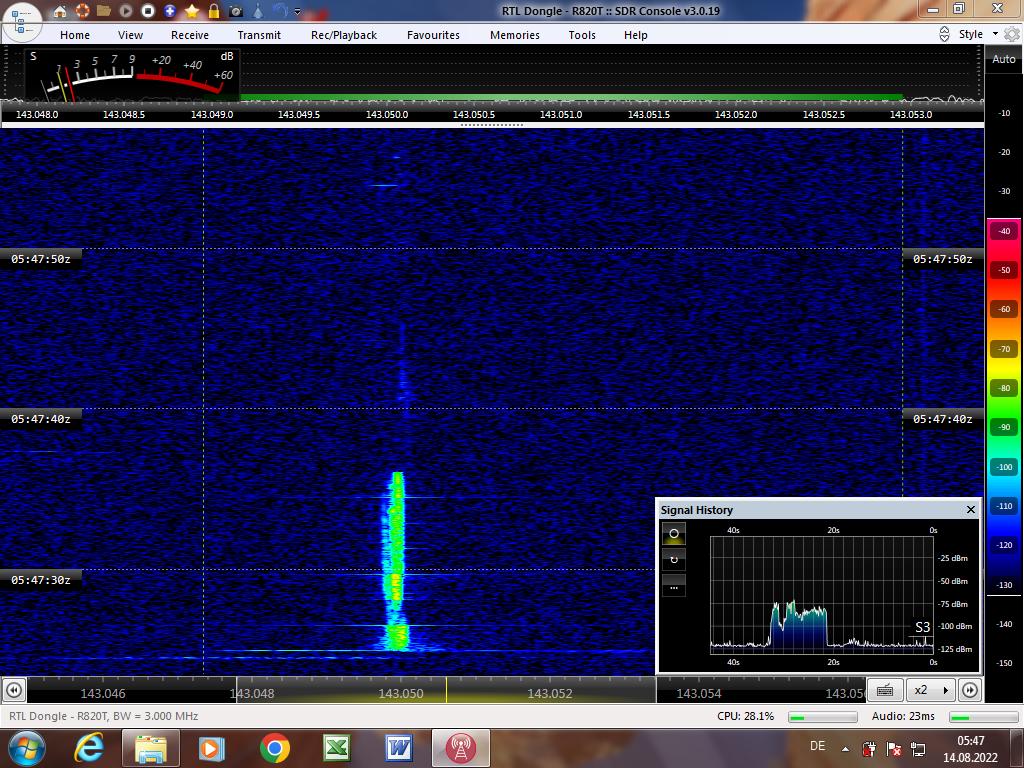Click the gray play icon in quick toolbar
The width and height of the screenshot is (1024, 768).
(x=126, y=10)
